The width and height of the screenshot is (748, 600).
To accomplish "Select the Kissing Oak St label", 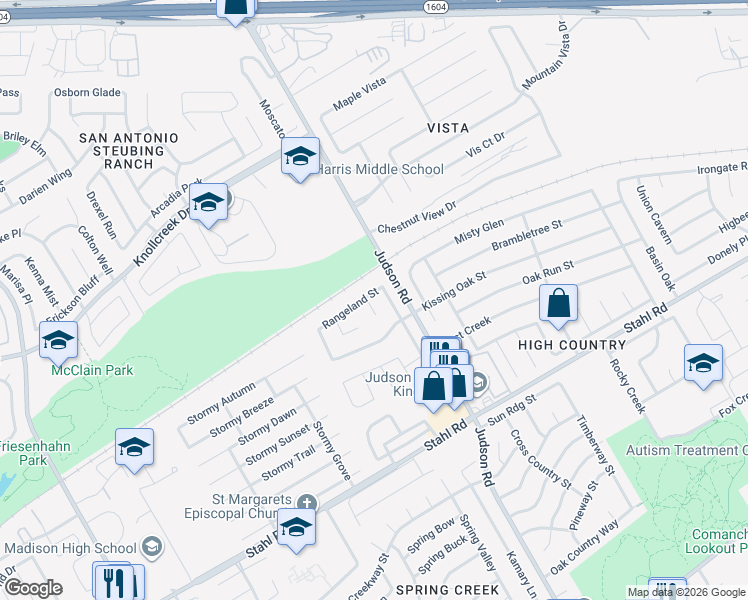I will pos(454,290).
